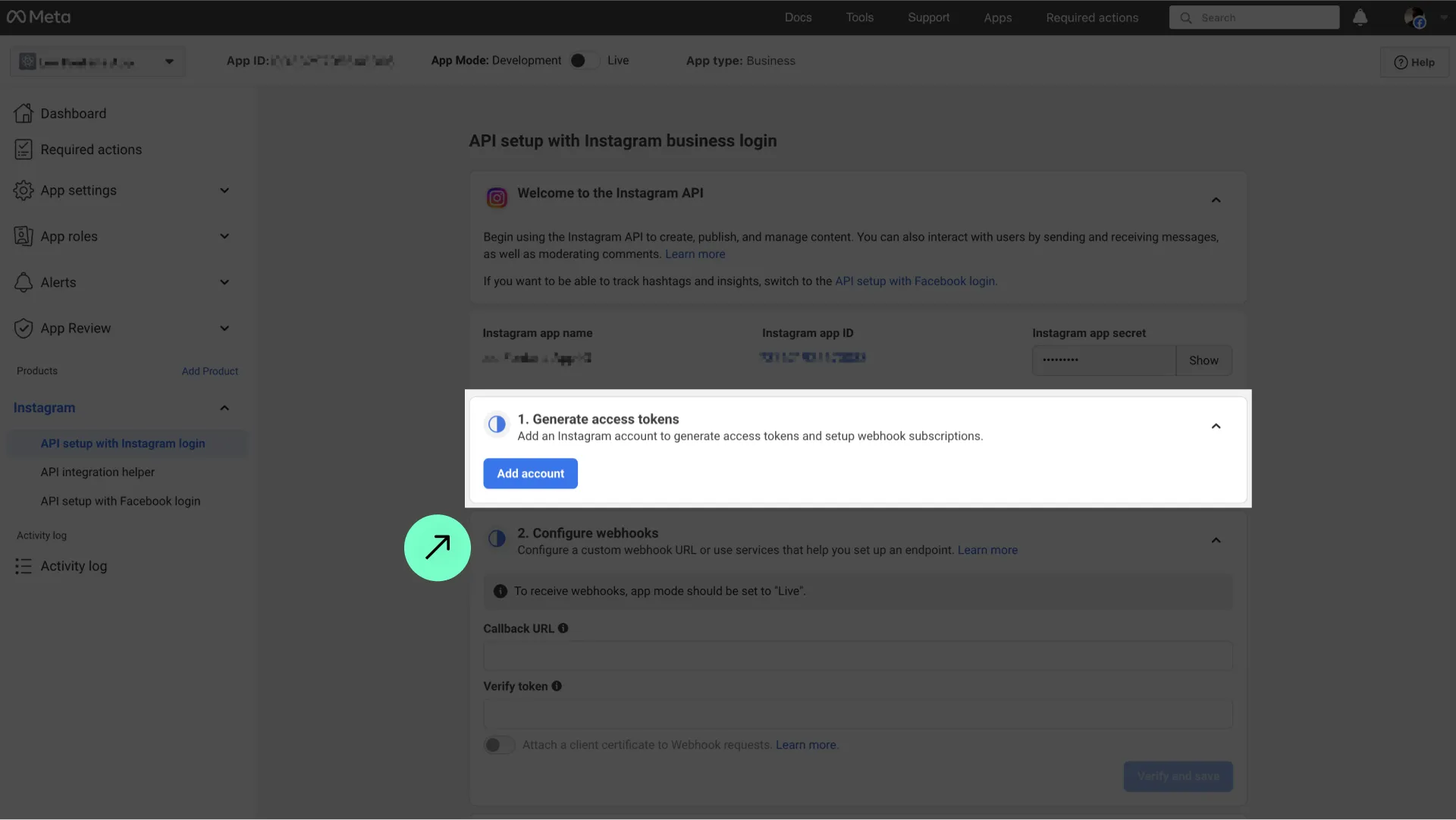Open Activity log in the sidebar
Screen dimensions: 1456x820
click(74, 566)
